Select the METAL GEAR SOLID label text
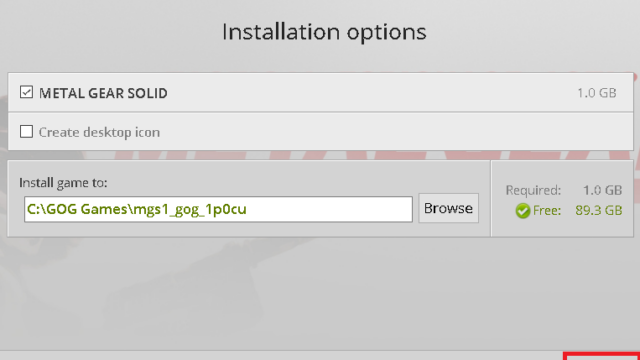640x360 pixels. pos(103,93)
